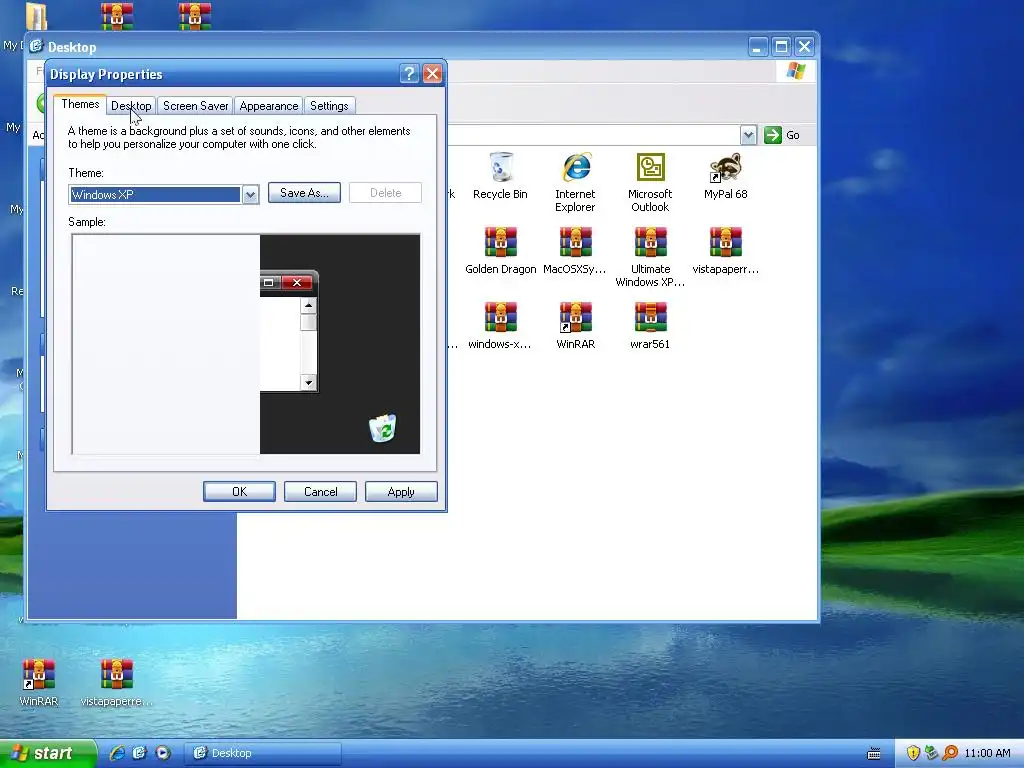Click the Safely Remove Hardware tray icon
The height and width of the screenshot is (768, 1024).
(x=931, y=753)
